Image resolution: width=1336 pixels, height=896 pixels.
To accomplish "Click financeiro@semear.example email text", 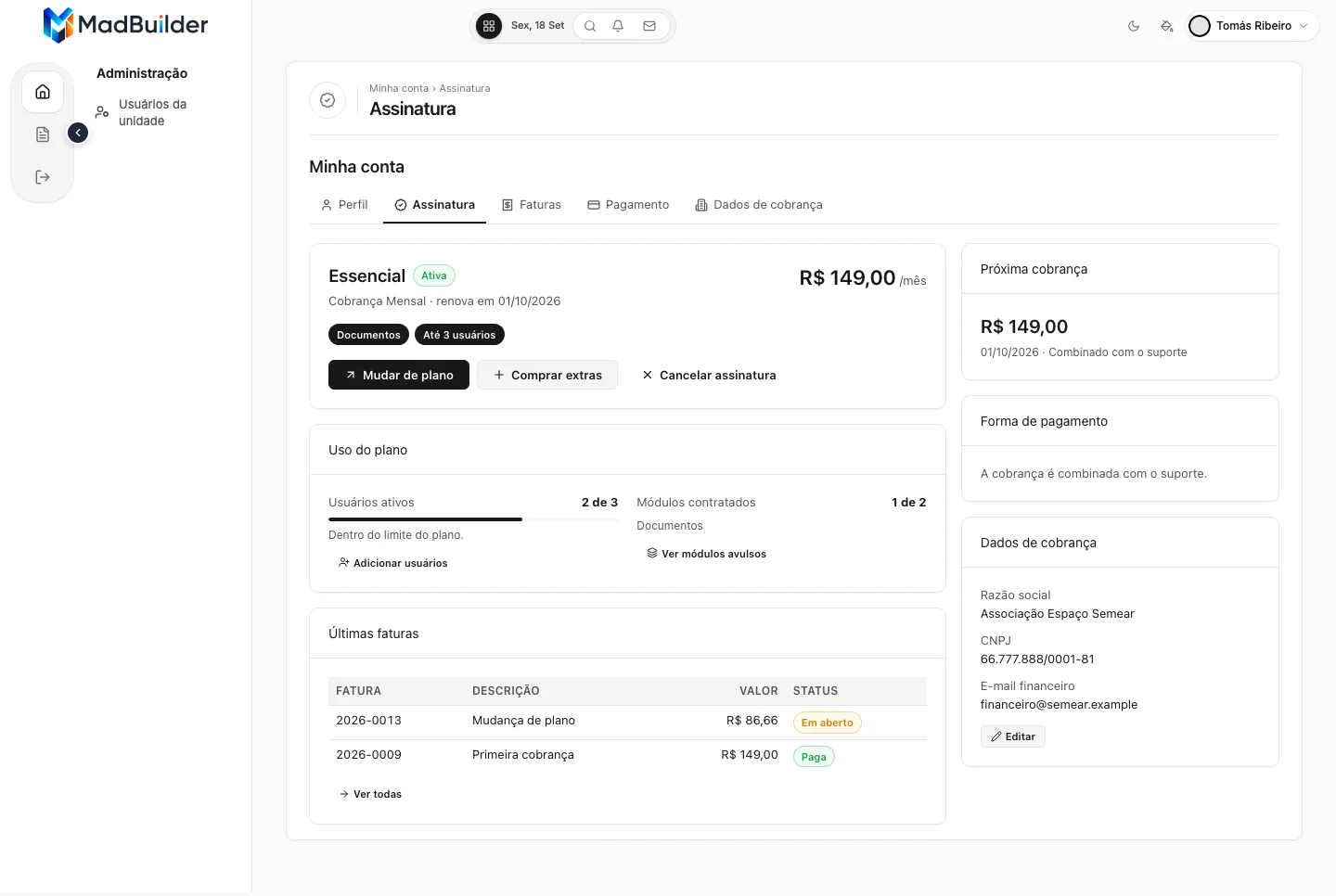I will [x=1059, y=705].
